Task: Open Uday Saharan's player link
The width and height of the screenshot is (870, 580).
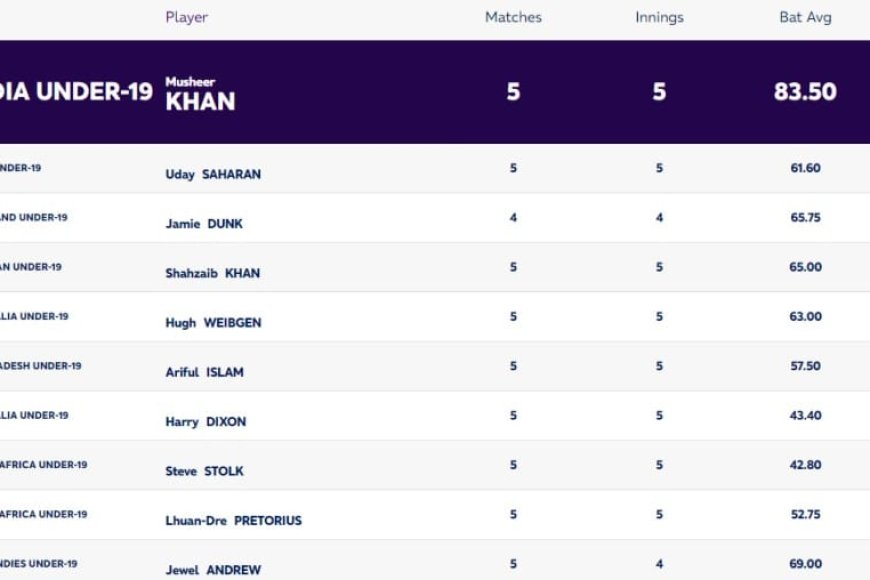Action: [x=213, y=174]
